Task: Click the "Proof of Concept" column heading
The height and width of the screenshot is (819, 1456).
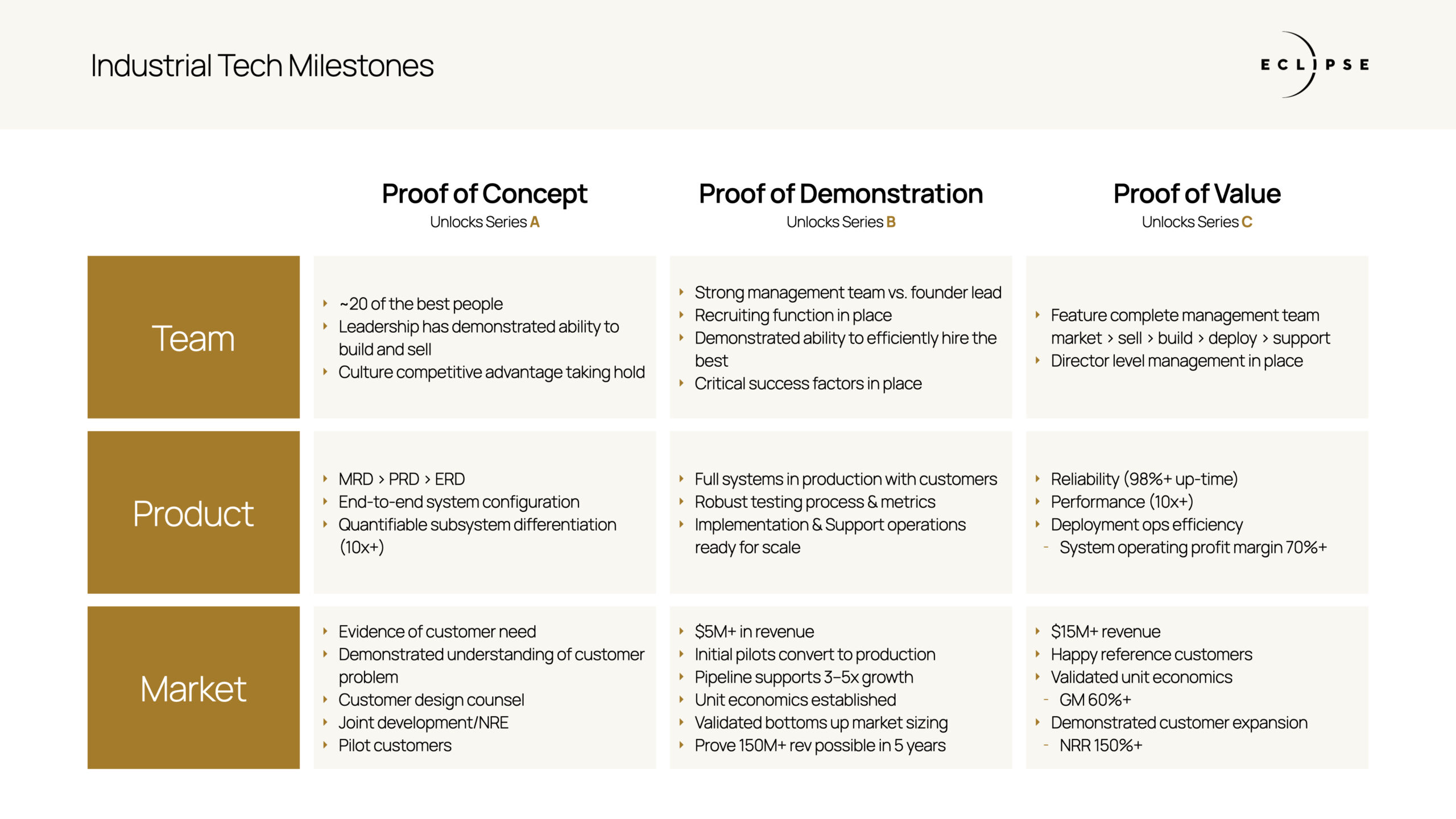Action: point(485,194)
